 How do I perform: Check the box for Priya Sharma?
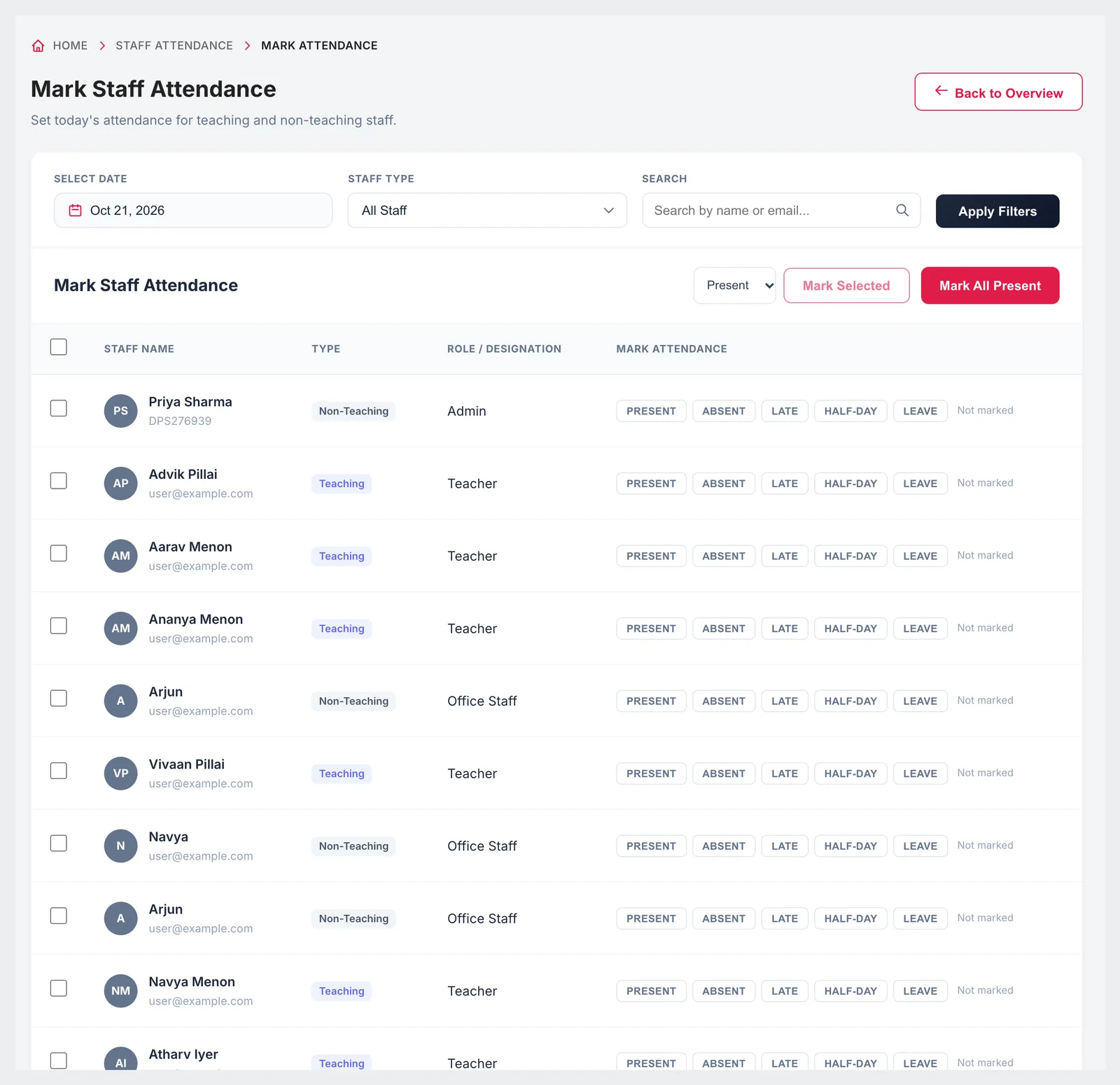point(59,408)
